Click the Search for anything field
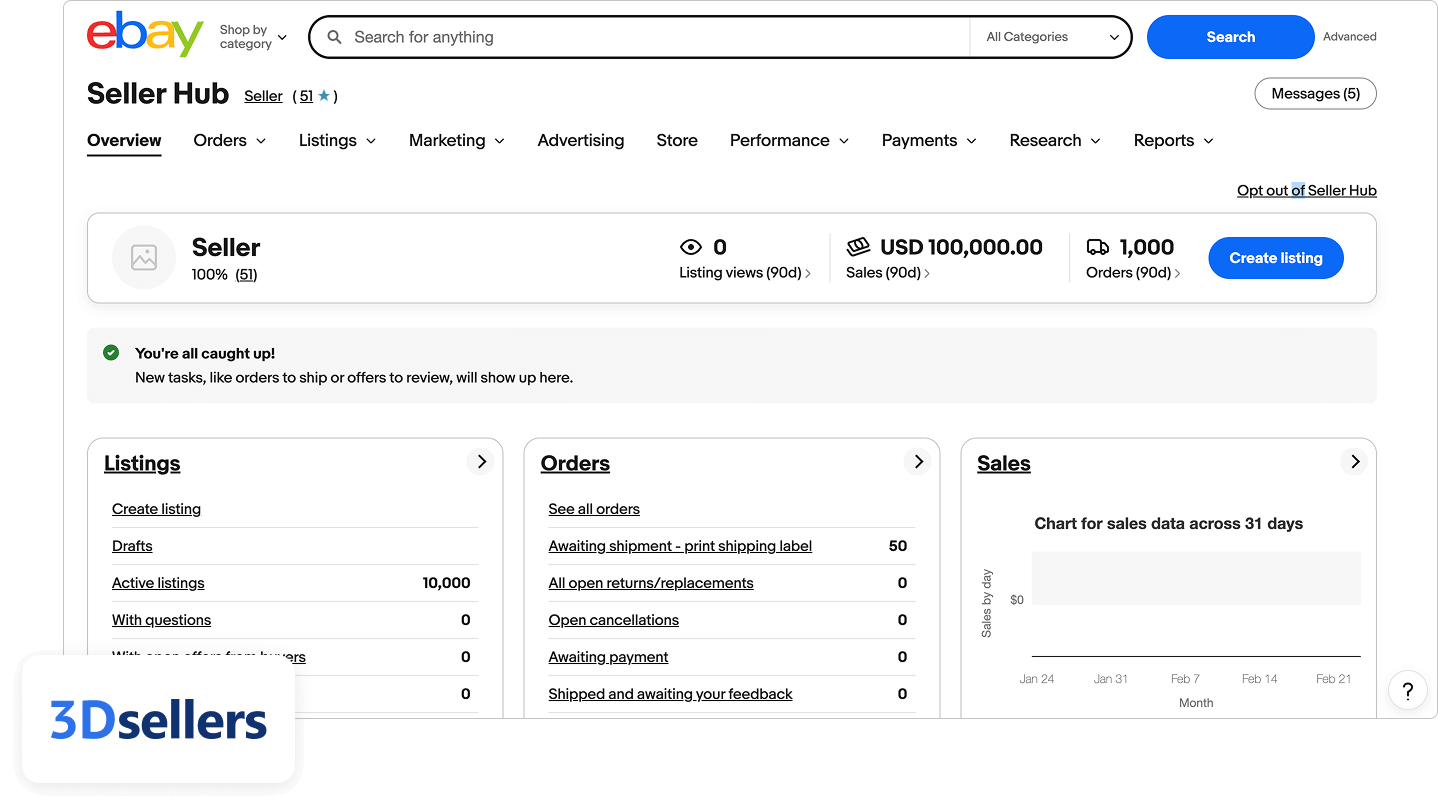Screen dimensions: 1438x809 point(640,37)
